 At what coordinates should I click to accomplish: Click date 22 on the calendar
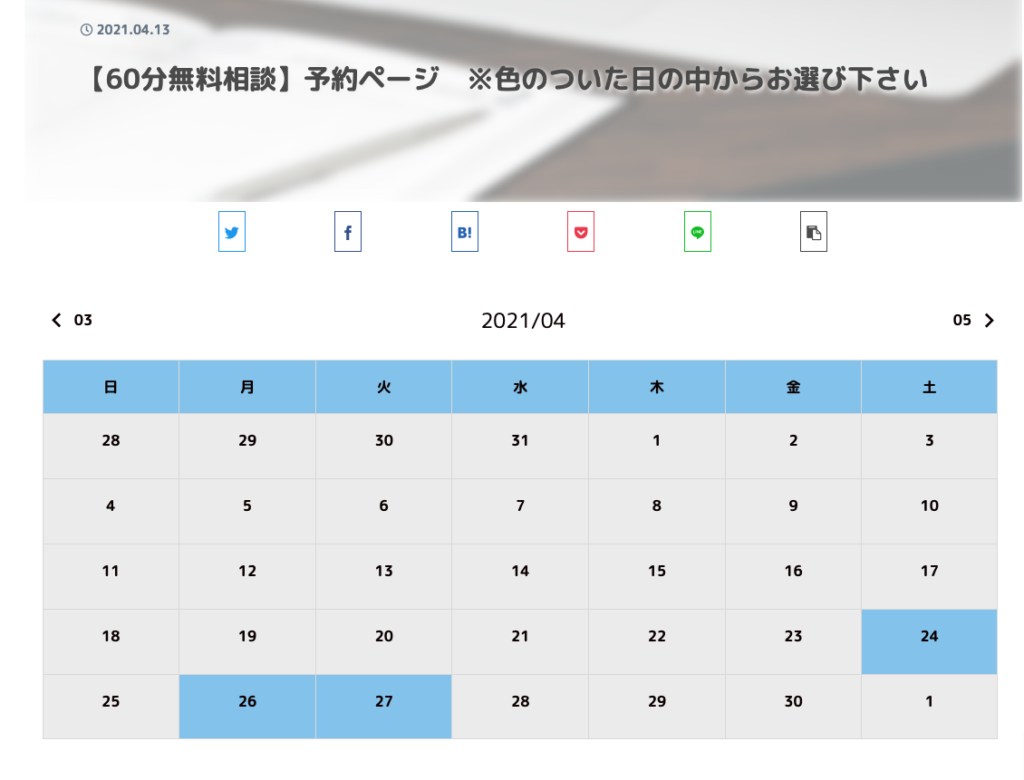657,642
